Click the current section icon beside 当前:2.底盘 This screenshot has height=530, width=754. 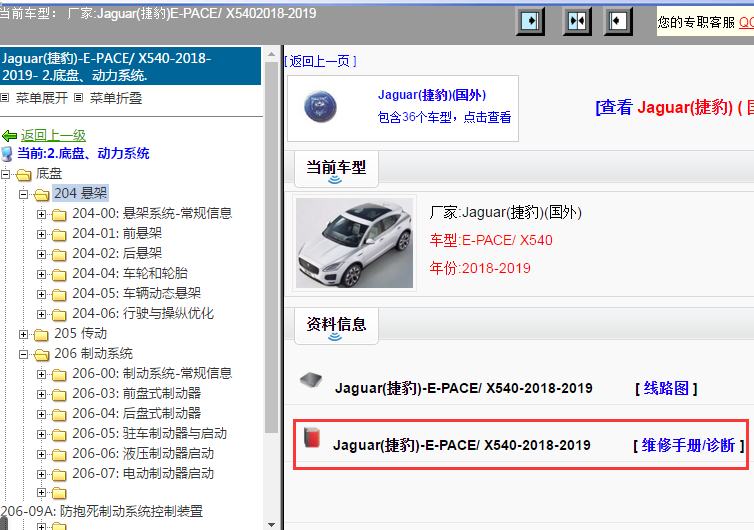click(x=7, y=154)
